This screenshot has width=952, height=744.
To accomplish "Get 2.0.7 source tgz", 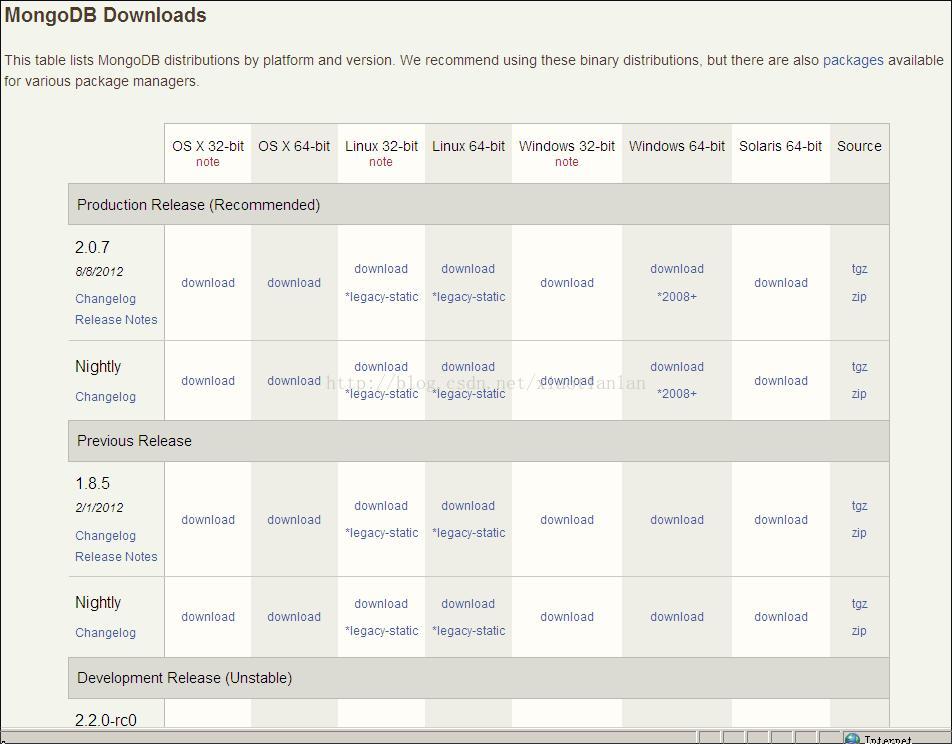I will 859,269.
